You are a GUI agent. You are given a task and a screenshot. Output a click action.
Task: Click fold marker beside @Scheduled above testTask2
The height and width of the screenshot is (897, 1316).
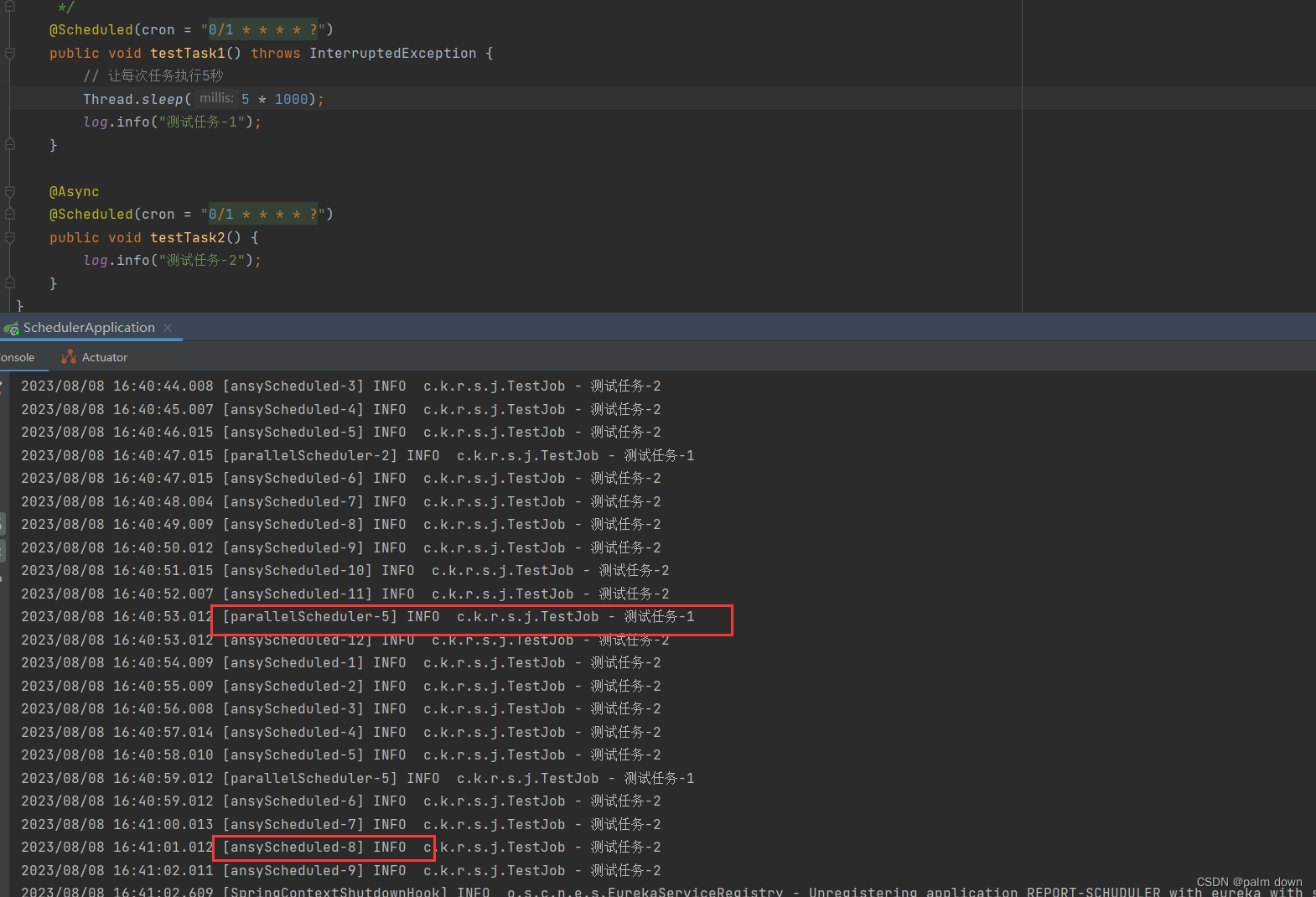[10, 215]
